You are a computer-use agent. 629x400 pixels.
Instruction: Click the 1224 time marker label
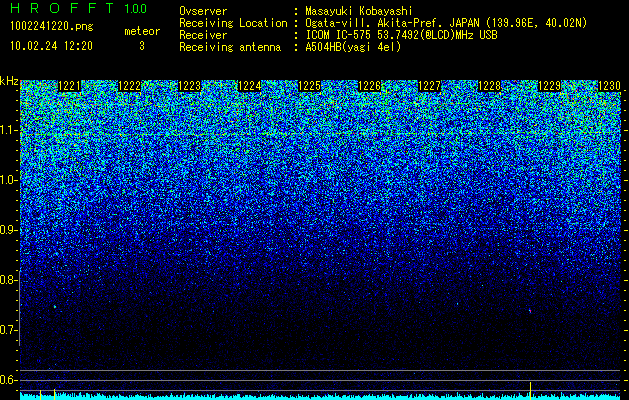(x=250, y=86)
